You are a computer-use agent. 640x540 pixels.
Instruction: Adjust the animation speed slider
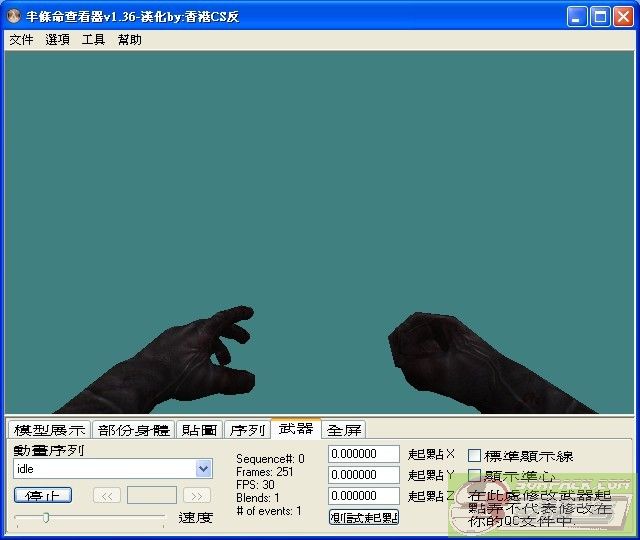pos(46,517)
